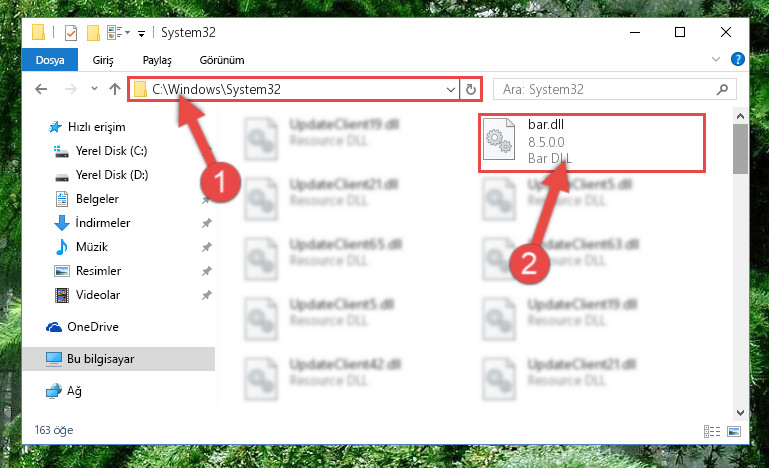Open the Help question mark icon
Screen dimensions: 769x468
pyautogui.click(x=737, y=59)
